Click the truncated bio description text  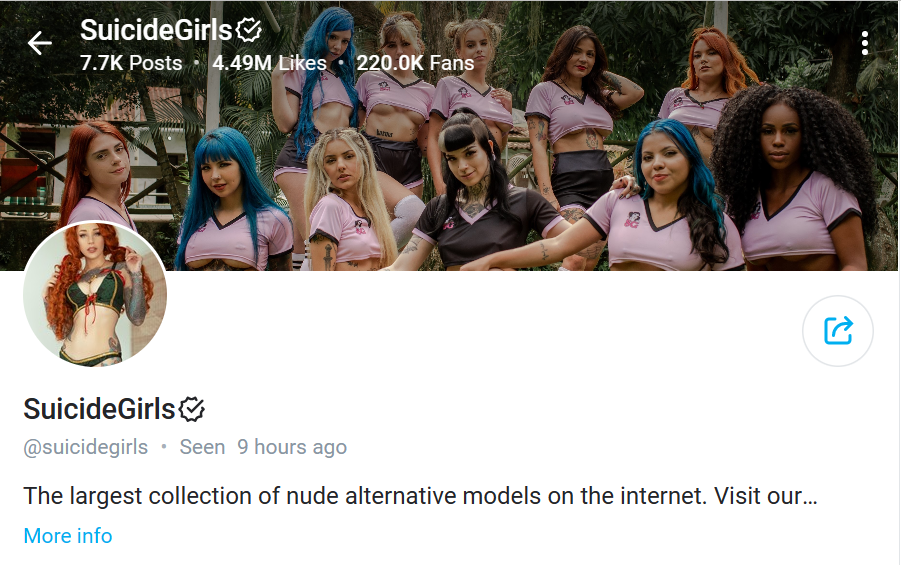[419, 496]
